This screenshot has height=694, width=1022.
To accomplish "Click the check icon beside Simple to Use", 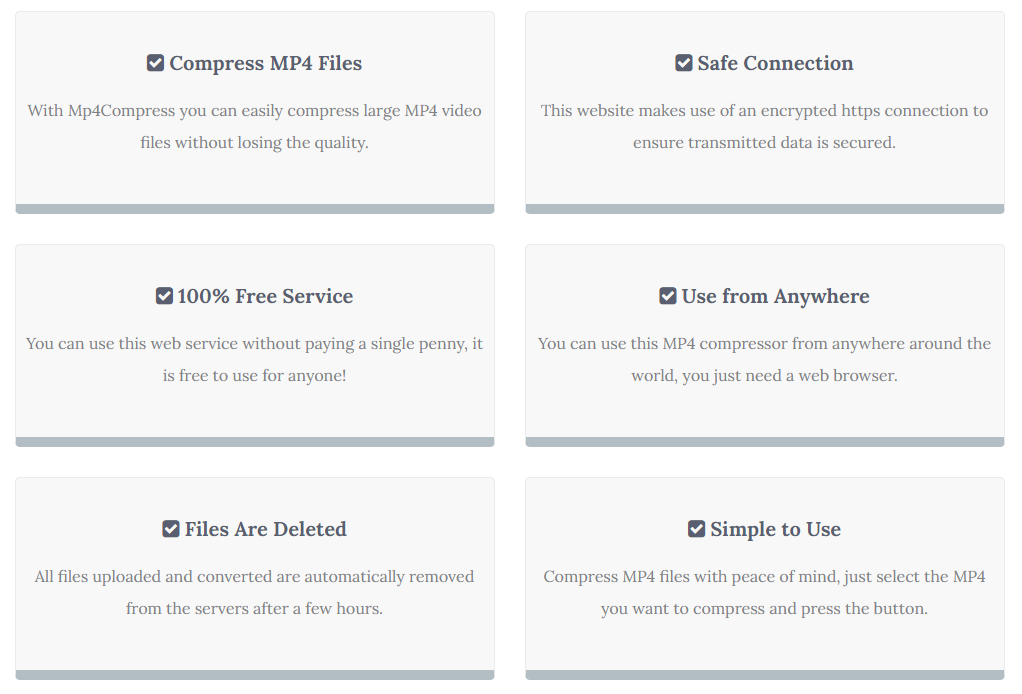I will tap(697, 529).
